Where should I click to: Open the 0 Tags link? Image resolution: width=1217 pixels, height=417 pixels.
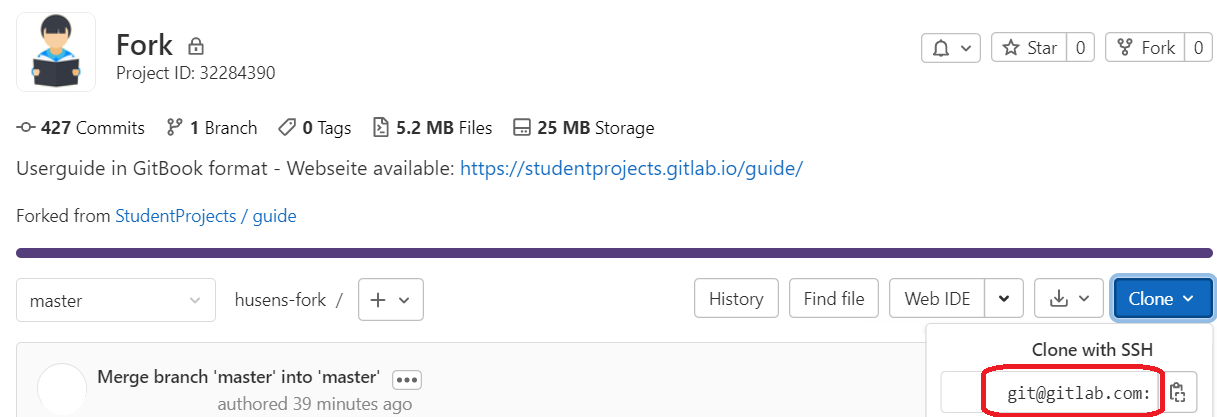click(x=315, y=128)
